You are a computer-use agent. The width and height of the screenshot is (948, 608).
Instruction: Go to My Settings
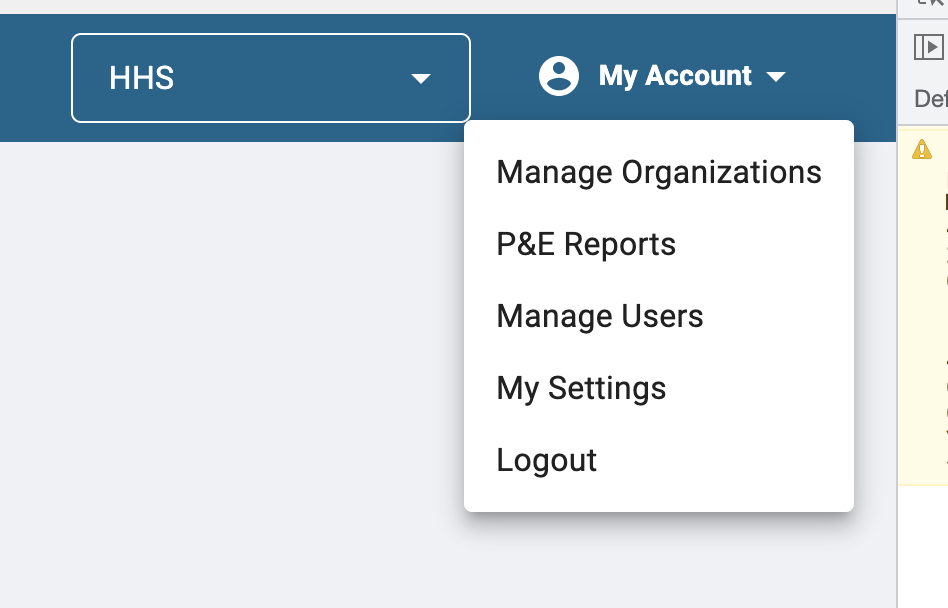click(x=581, y=388)
